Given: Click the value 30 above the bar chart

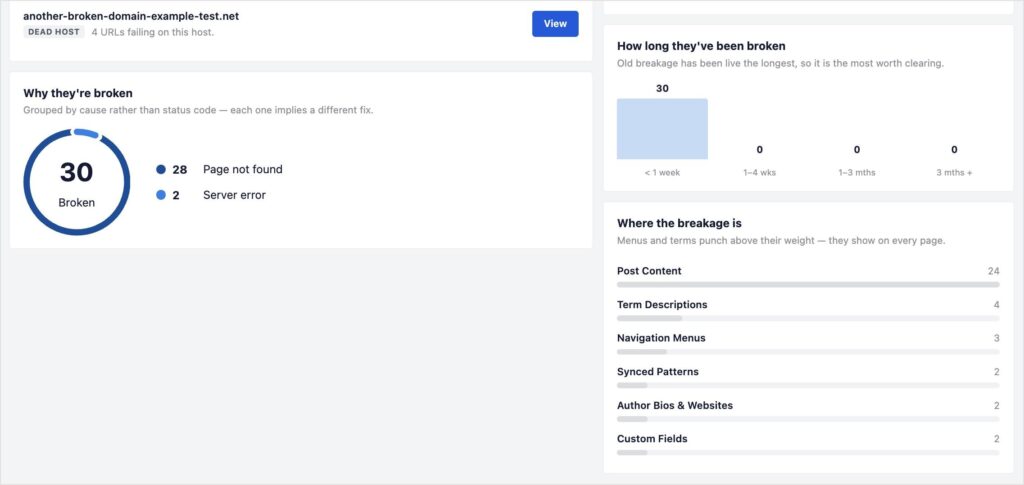Looking at the screenshot, I should [x=662, y=89].
